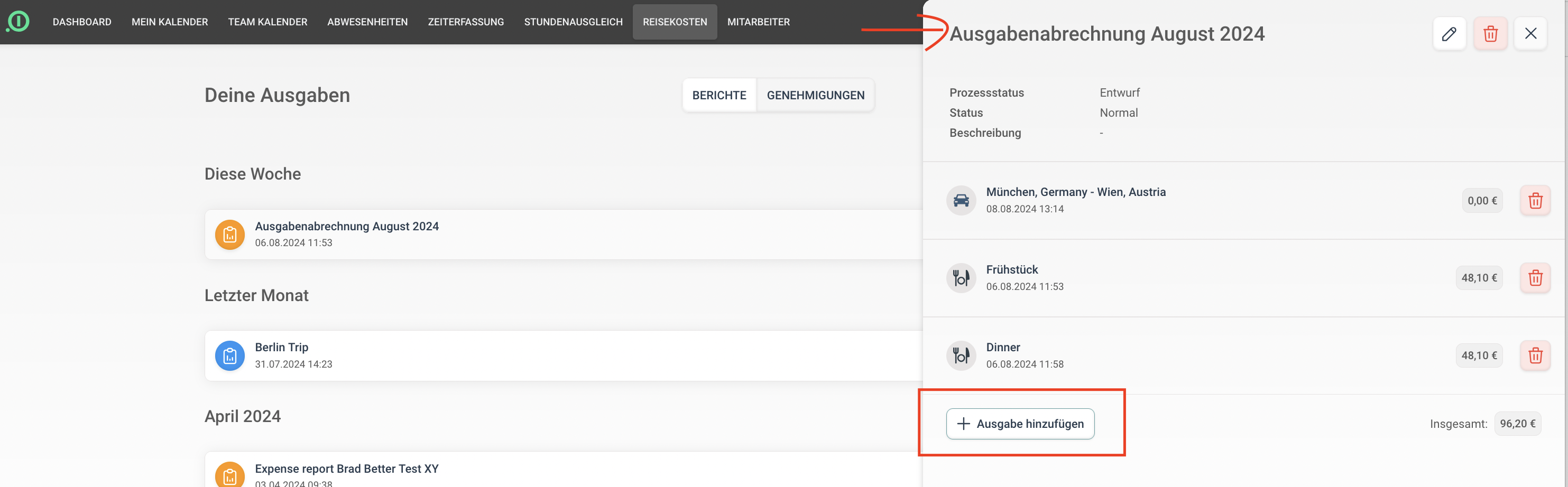Viewport: 1568px width, 487px height.
Task: Click the car icon of the trip entry
Action: pos(961,201)
